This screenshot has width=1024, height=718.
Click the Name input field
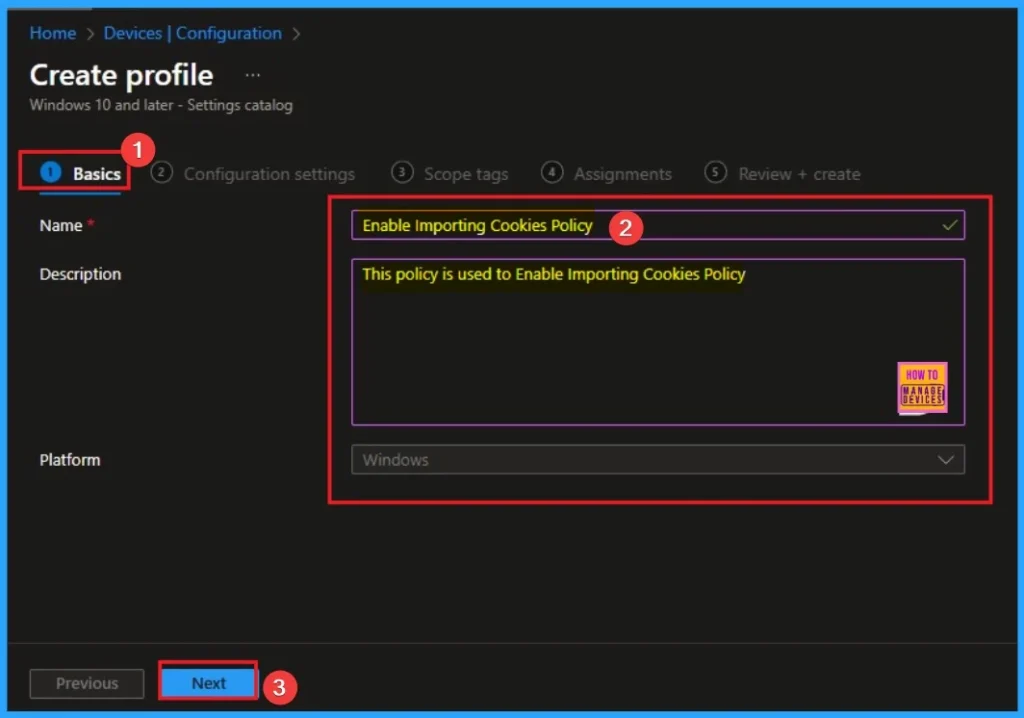658,225
